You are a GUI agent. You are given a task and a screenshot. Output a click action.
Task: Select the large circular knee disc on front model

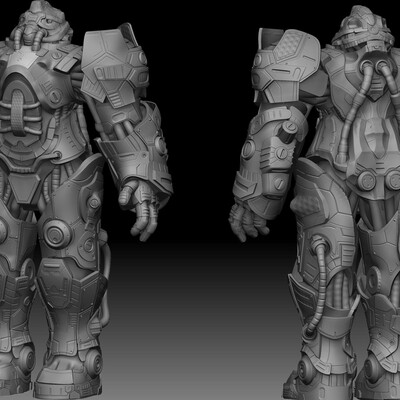coord(56,232)
